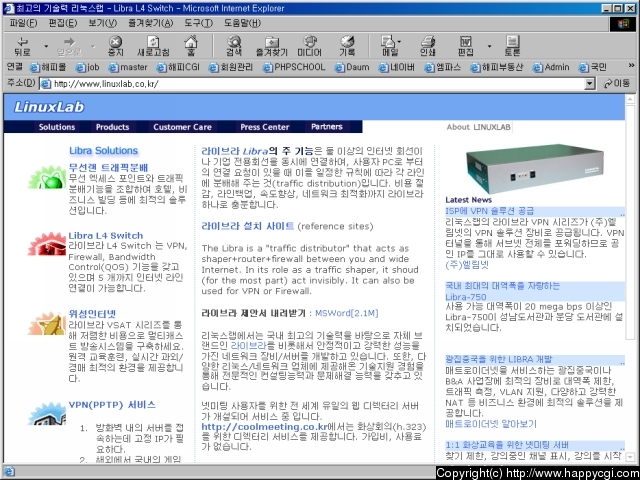Open 라이브라 설치 사이트 reference link

point(248,226)
